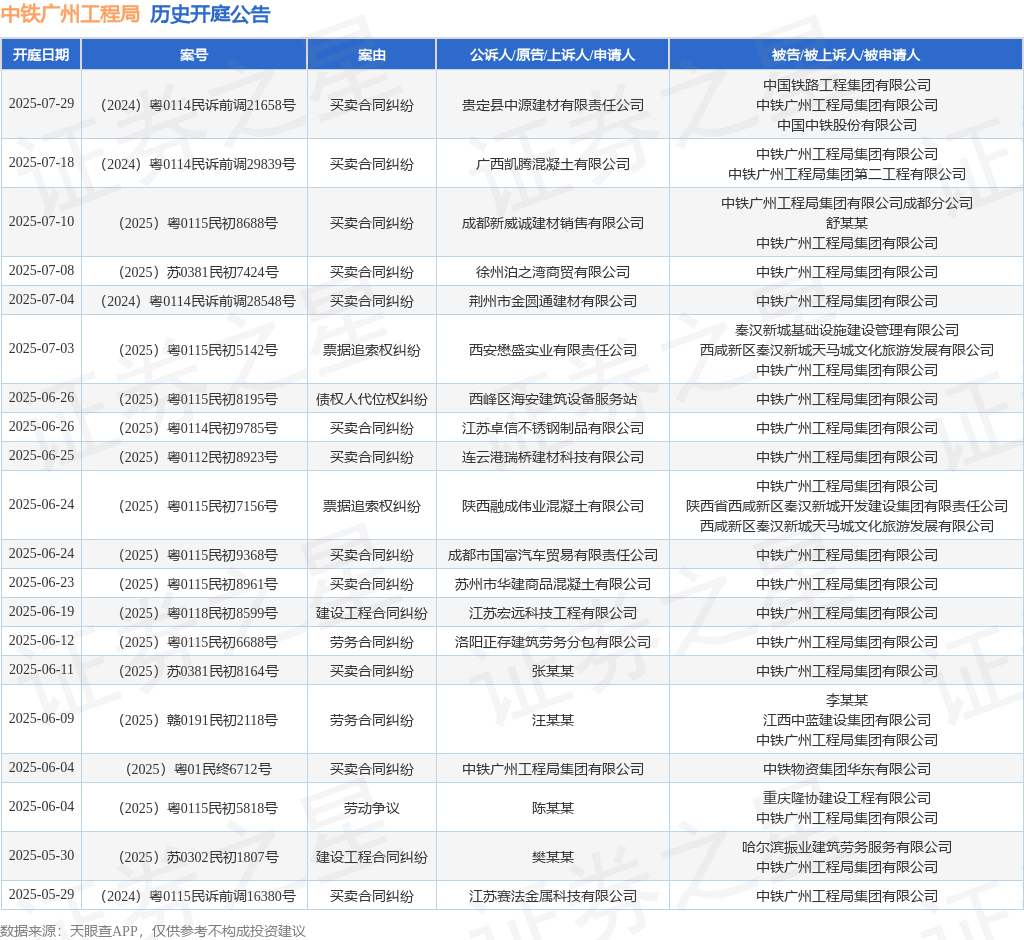Select plaintiff 张某某

(x=552, y=671)
